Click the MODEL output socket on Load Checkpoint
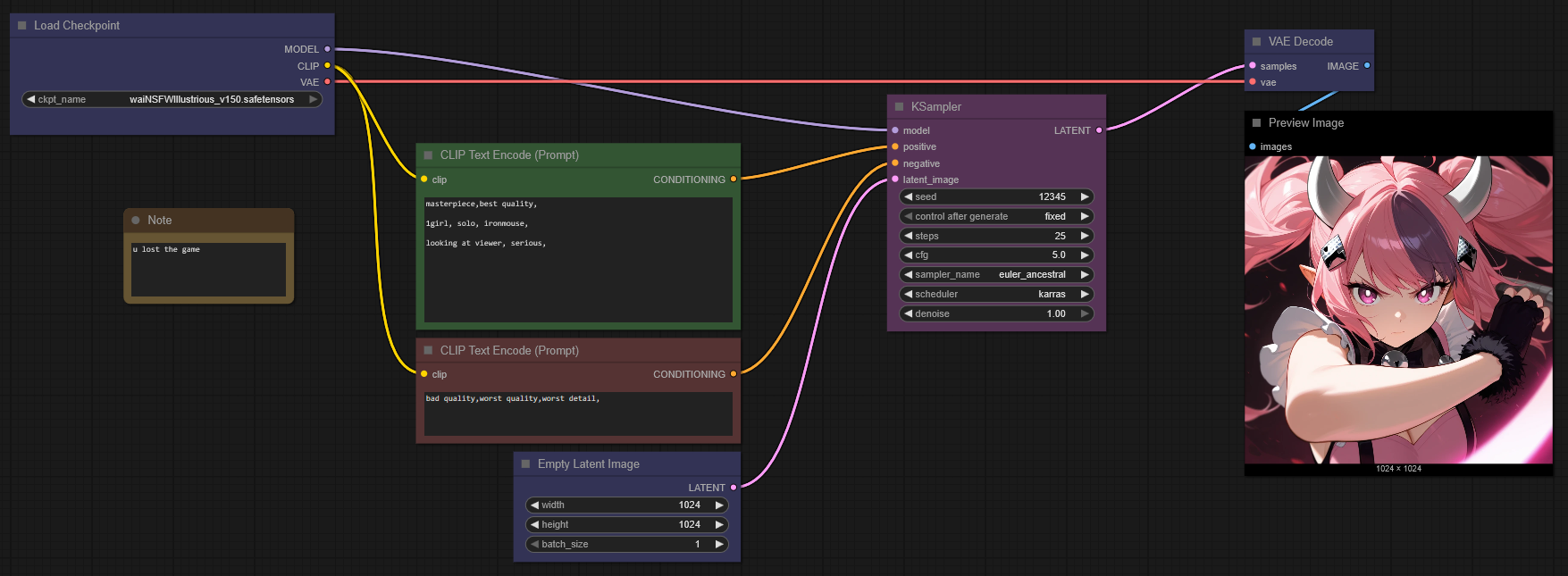This screenshot has width=1568, height=576. (328, 49)
